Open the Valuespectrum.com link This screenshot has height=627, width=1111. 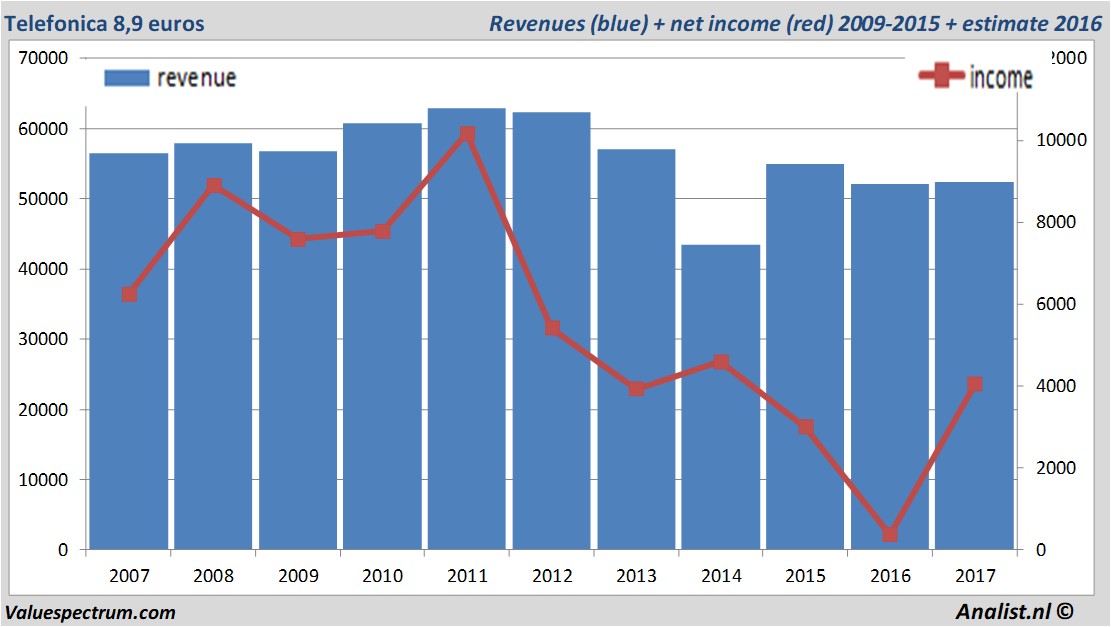(x=90, y=612)
